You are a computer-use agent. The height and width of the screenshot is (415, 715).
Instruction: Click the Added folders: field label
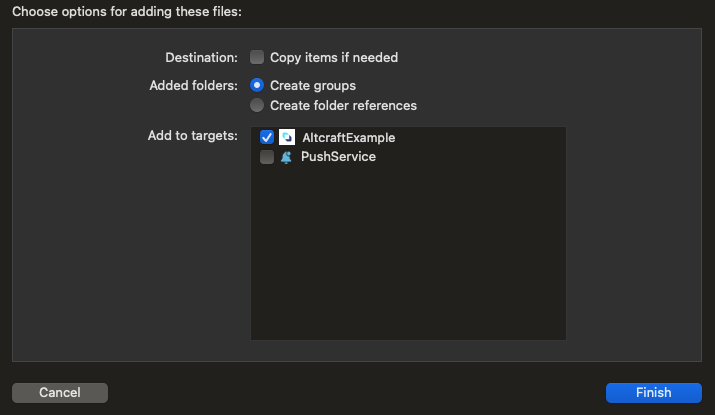tap(193, 85)
